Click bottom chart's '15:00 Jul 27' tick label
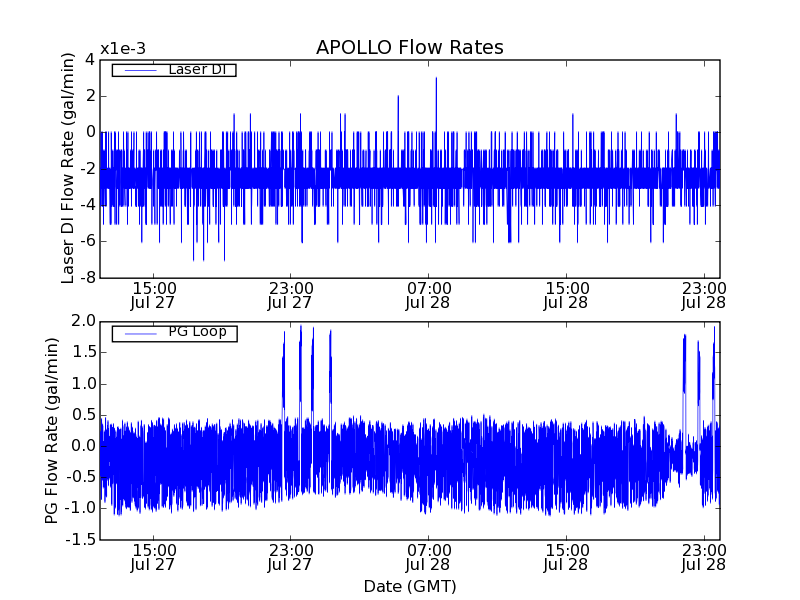The height and width of the screenshot is (600, 800). pos(153,557)
